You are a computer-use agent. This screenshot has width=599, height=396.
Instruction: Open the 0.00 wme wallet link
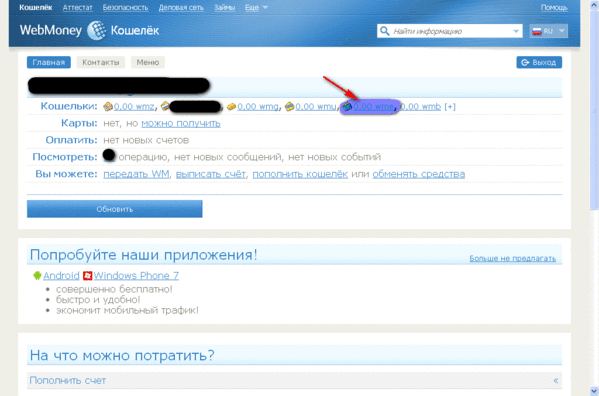(x=373, y=107)
